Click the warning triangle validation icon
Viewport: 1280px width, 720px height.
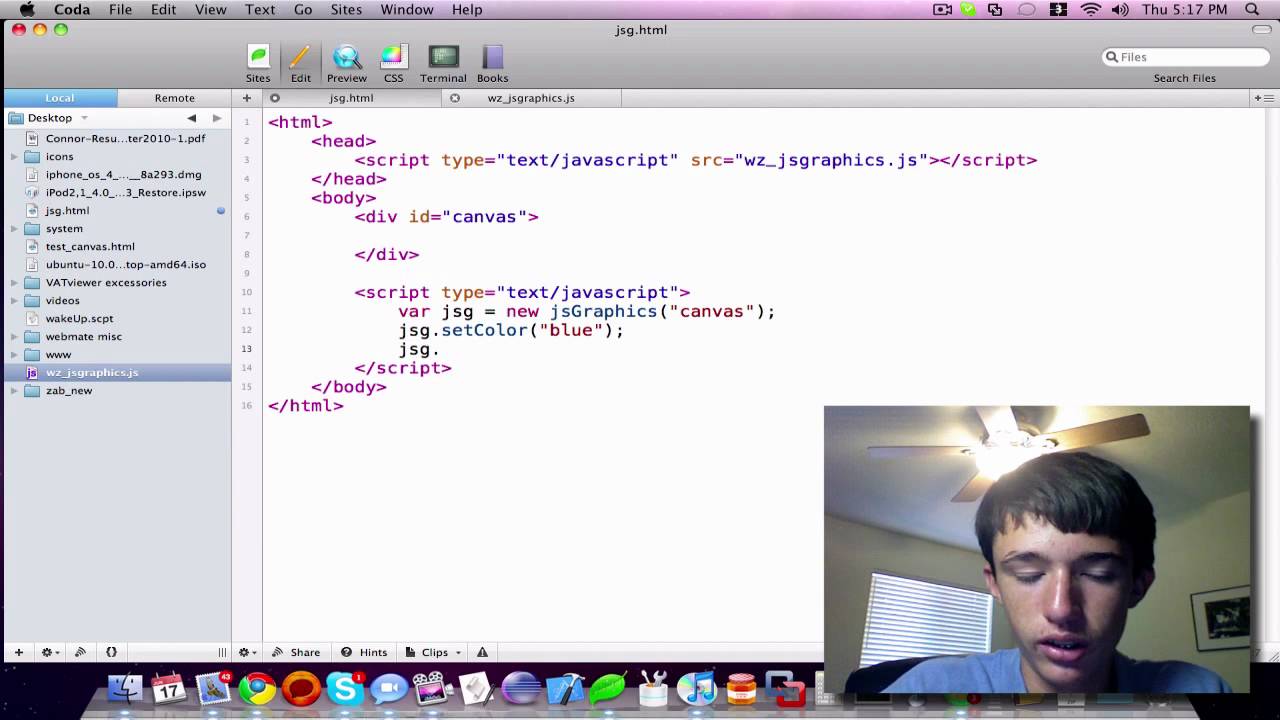tap(482, 652)
